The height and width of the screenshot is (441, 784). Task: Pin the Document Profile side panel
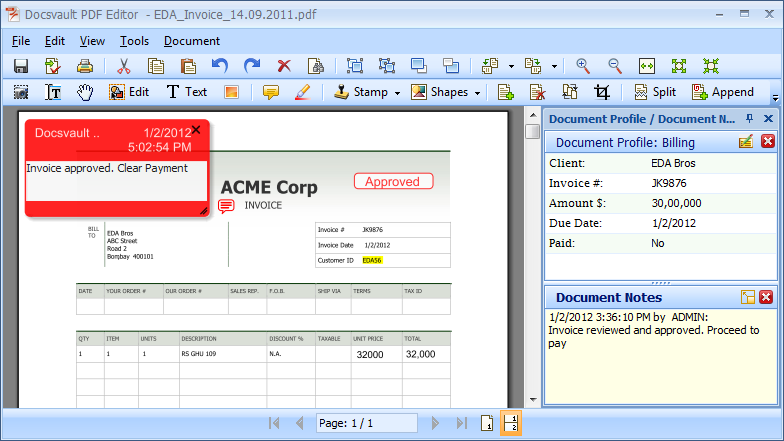tap(749, 118)
